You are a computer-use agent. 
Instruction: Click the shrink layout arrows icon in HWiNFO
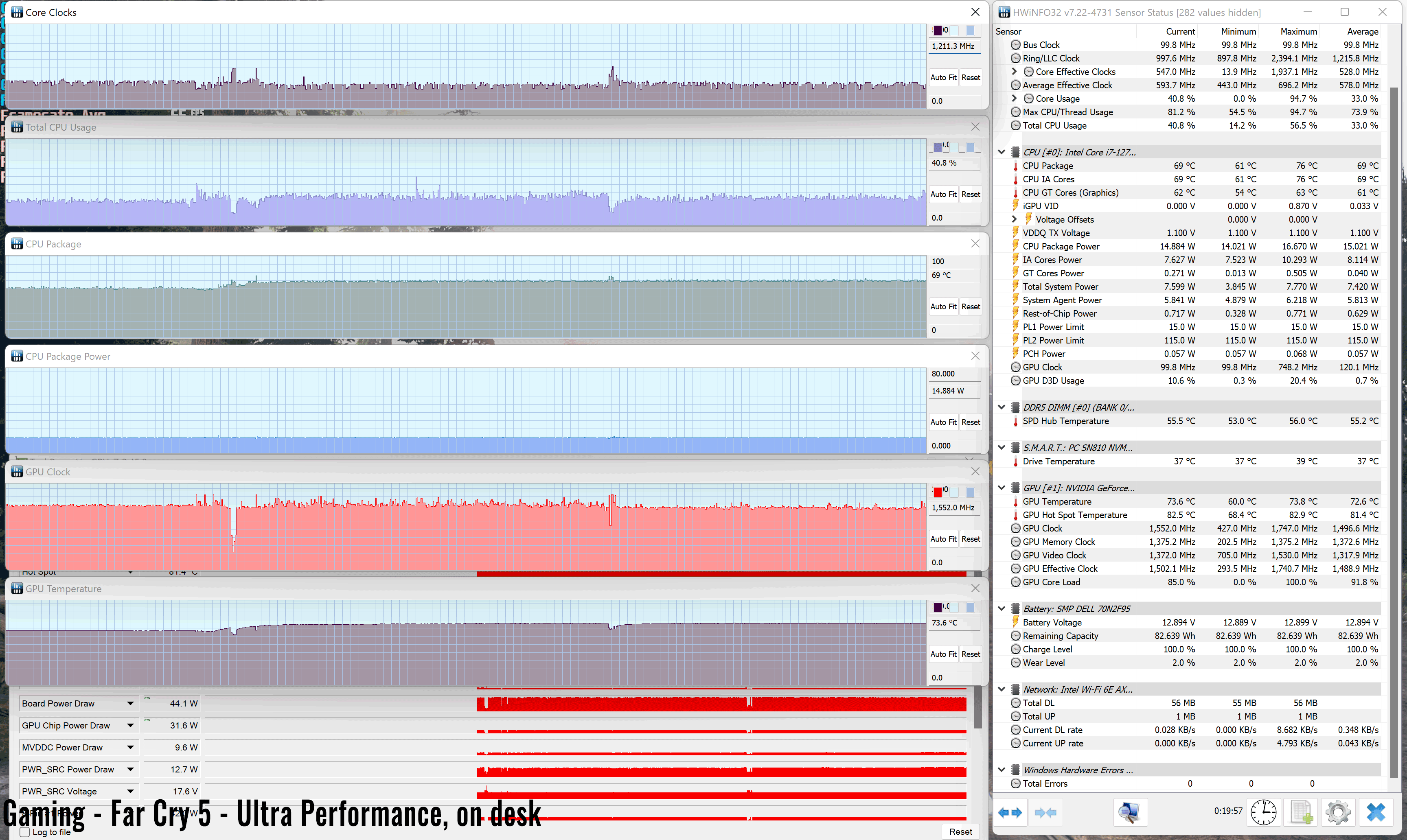1045,813
